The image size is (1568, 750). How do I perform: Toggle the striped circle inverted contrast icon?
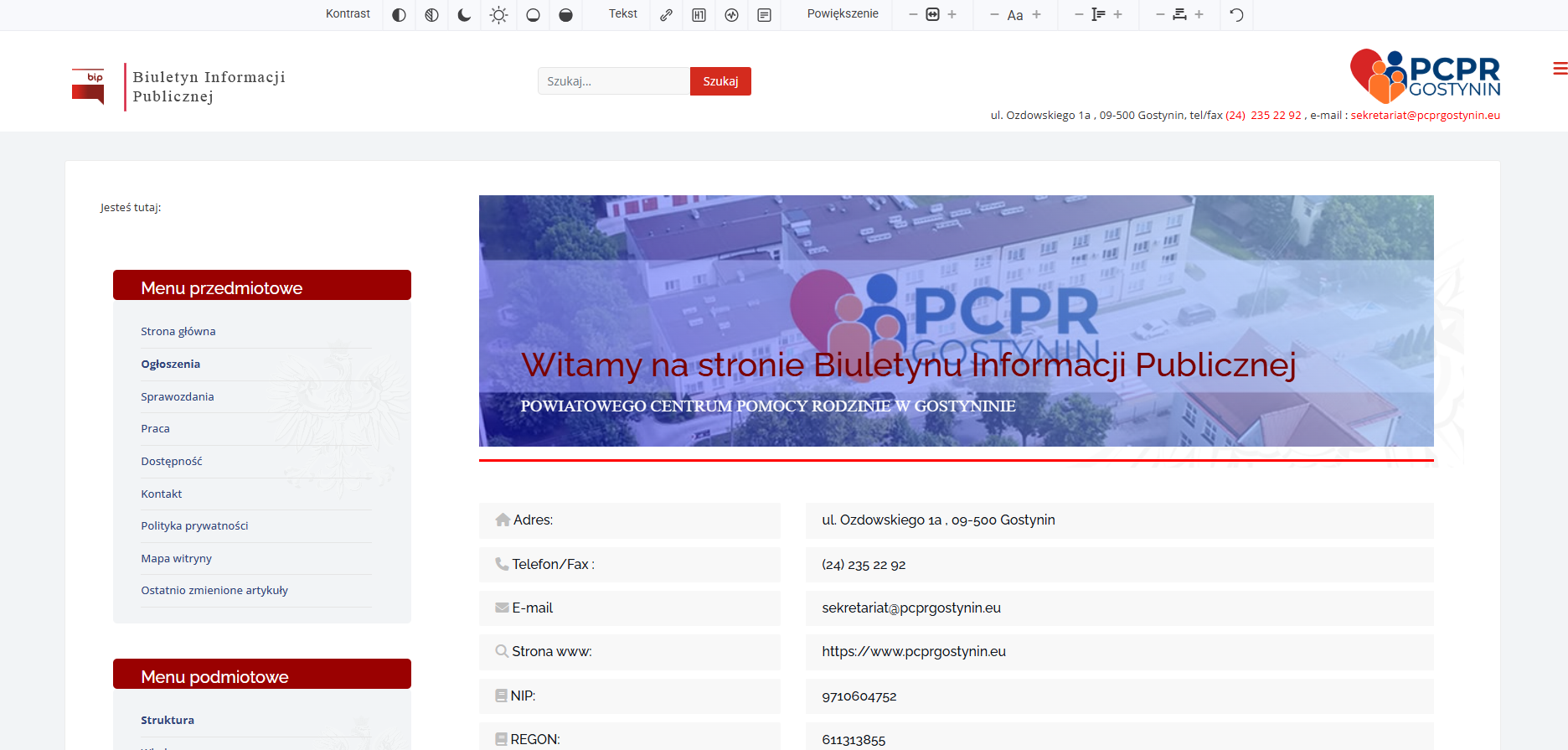pos(431,15)
